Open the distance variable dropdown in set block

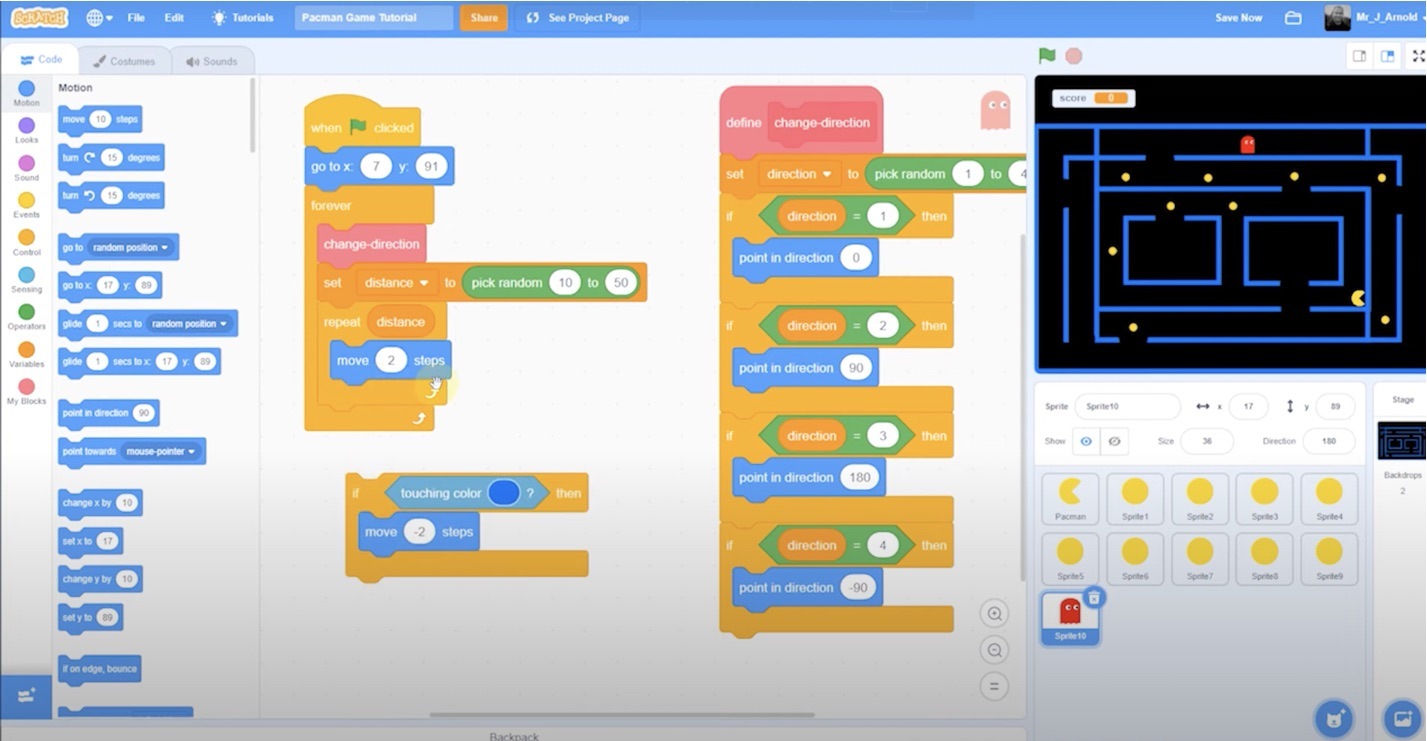[395, 283]
